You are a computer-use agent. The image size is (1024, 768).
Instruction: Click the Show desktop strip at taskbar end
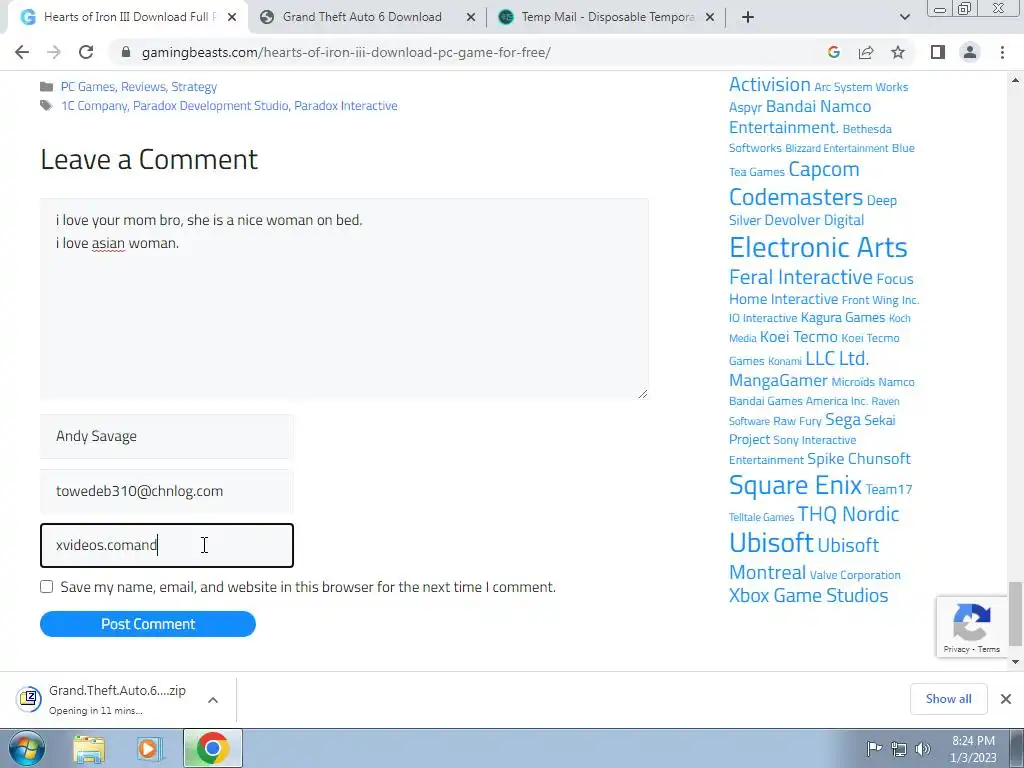(x=1017, y=748)
